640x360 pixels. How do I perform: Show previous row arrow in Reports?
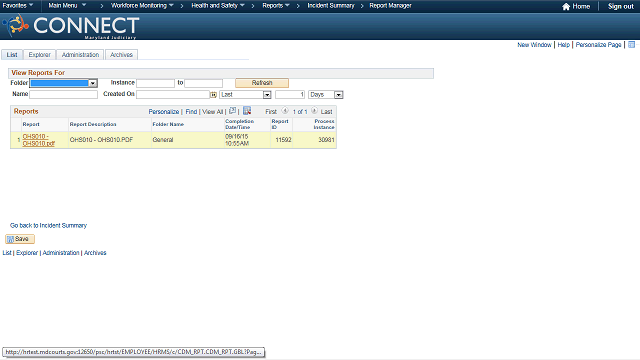click(285, 111)
